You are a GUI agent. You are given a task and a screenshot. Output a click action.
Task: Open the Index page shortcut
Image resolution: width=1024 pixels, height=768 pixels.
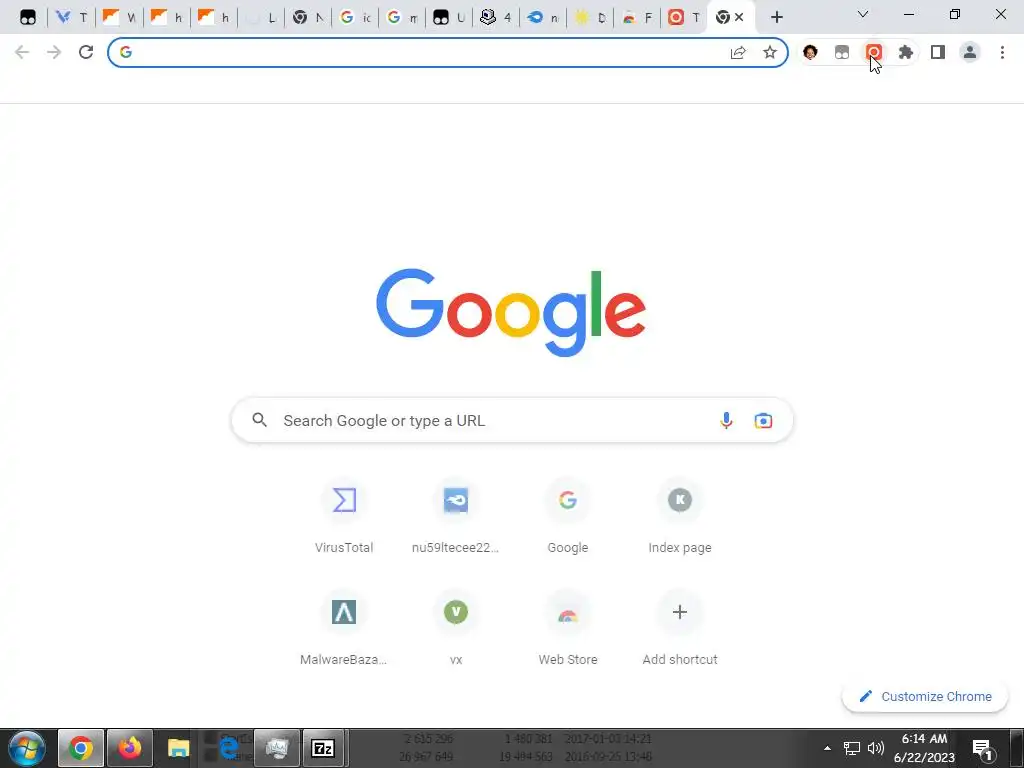tap(680, 518)
